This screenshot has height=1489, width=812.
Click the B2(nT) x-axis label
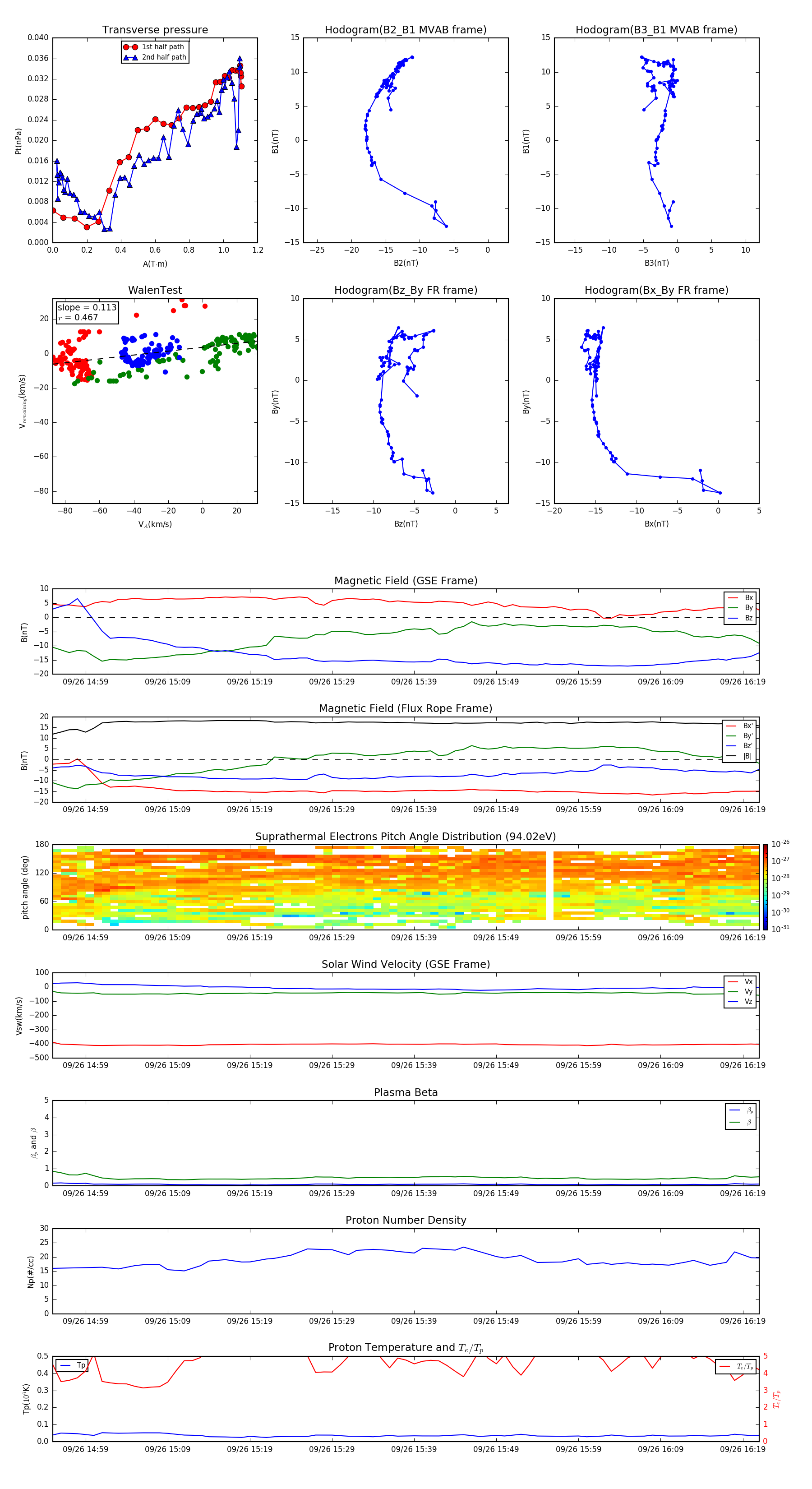click(406, 263)
